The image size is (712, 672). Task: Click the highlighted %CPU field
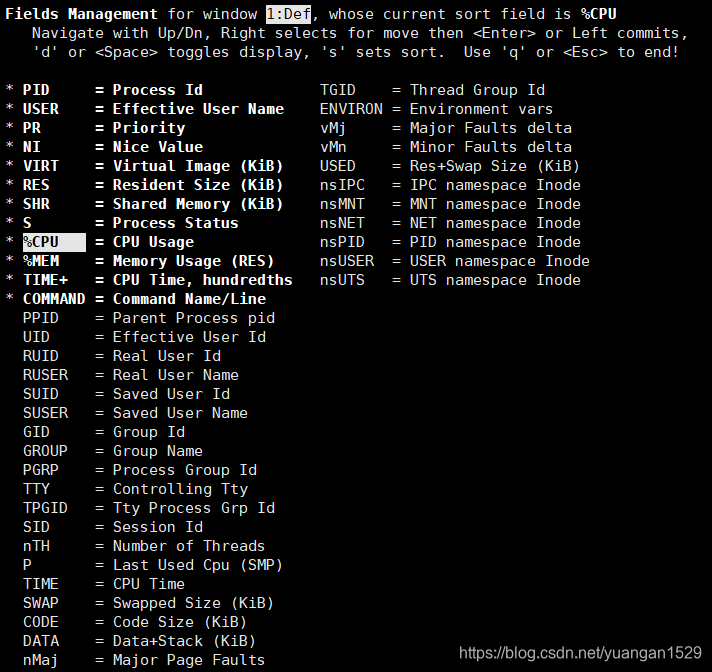(54, 242)
